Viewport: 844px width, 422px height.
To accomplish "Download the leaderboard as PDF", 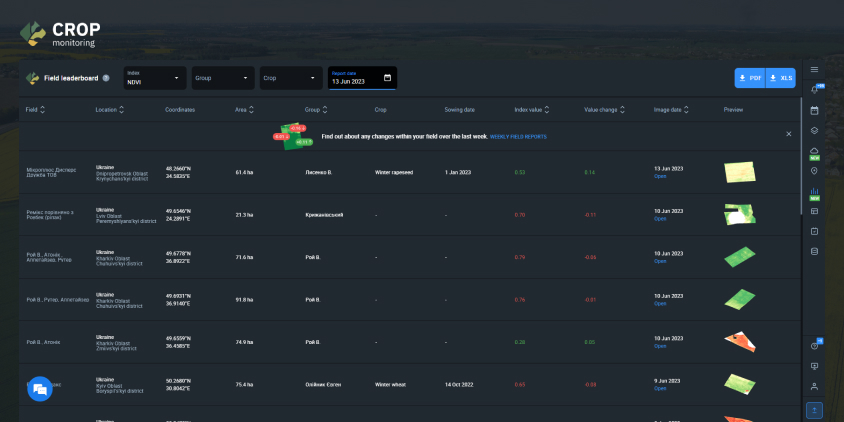I will pyautogui.click(x=750, y=77).
